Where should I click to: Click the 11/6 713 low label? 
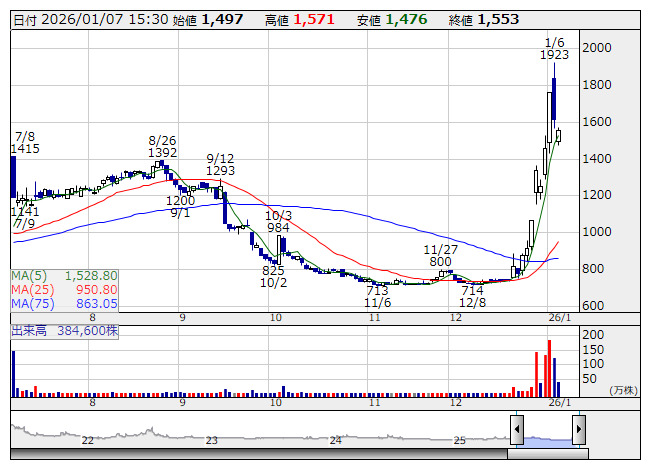coord(377,296)
